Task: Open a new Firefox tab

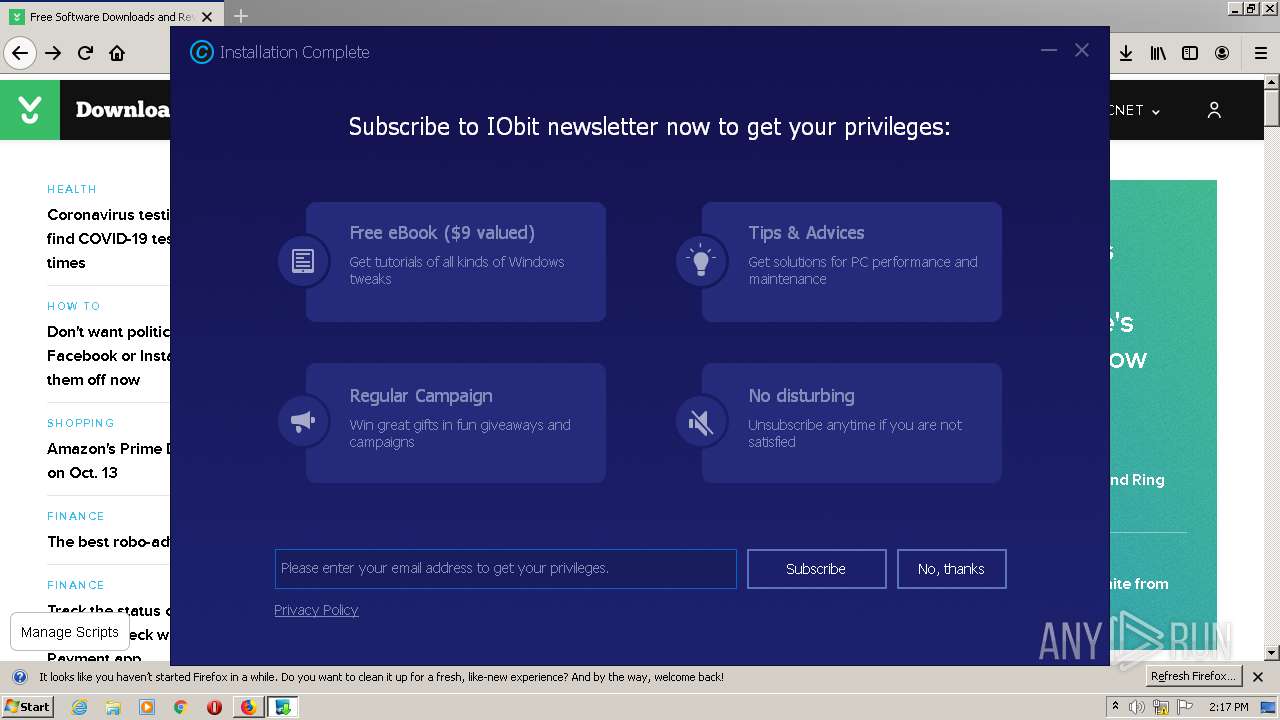Action: click(x=241, y=16)
